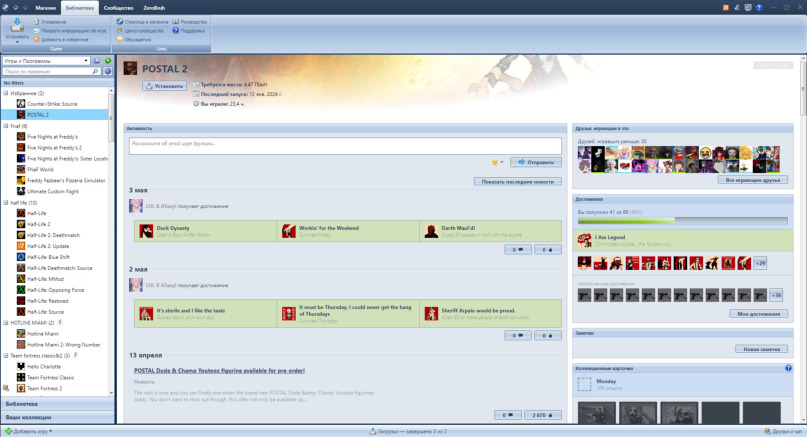Open Управление in the Game ribbon group
This screenshot has height=437, width=807.
(50, 22)
